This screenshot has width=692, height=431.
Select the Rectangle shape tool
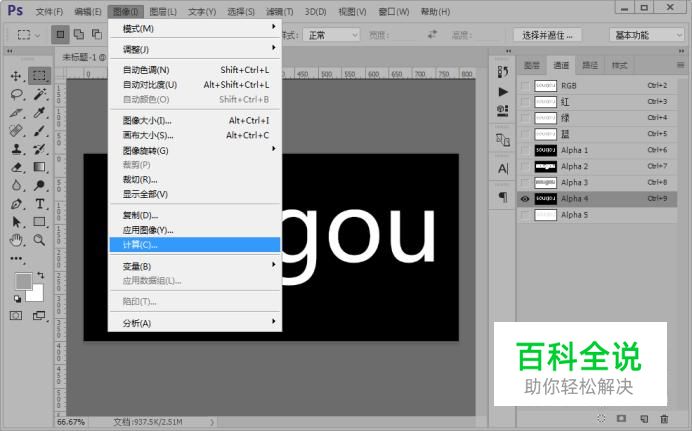click(39, 221)
